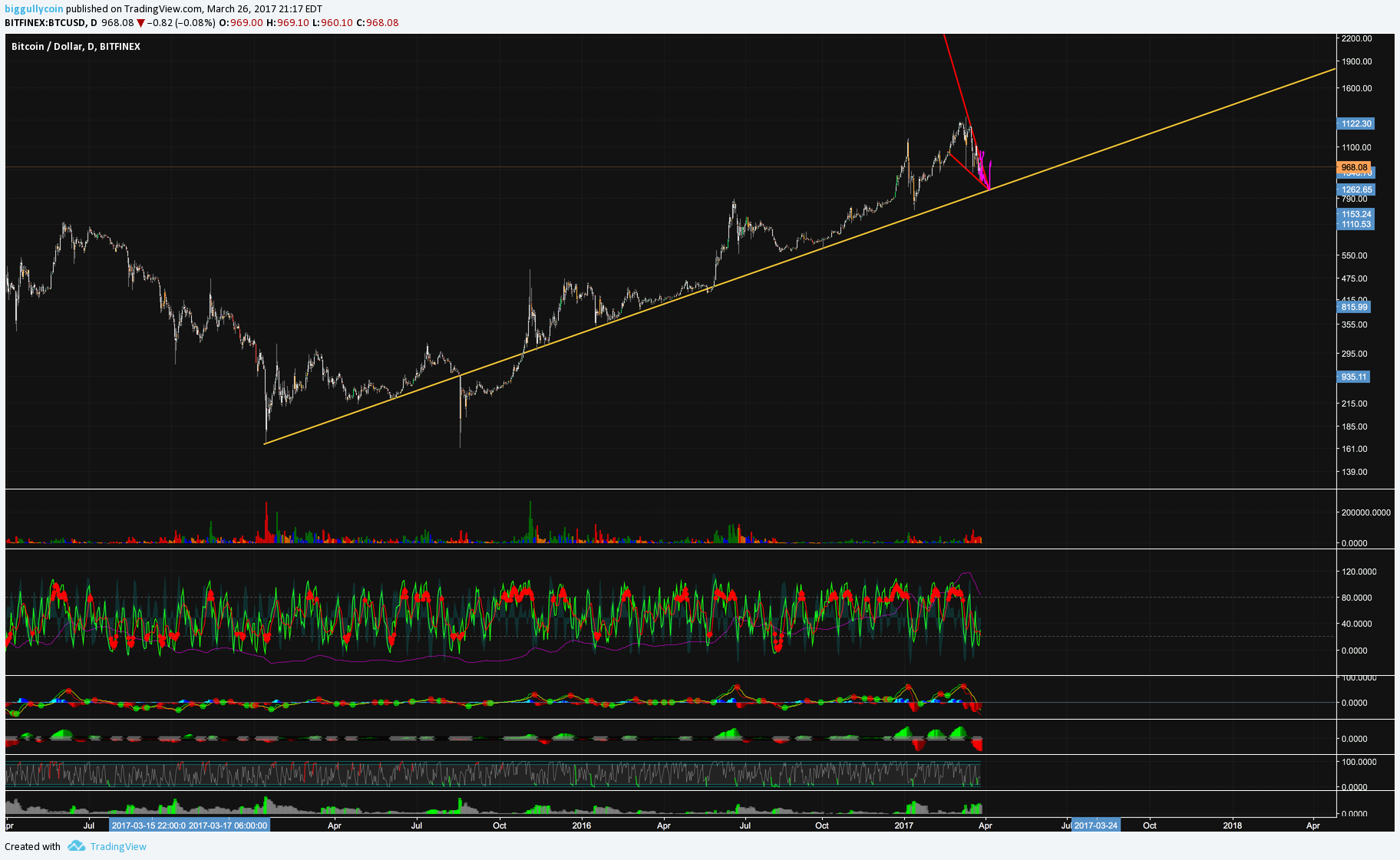The height and width of the screenshot is (860, 1400).
Task: Click the TradingView cloud logo icon
Action: [x=76, y=846]
